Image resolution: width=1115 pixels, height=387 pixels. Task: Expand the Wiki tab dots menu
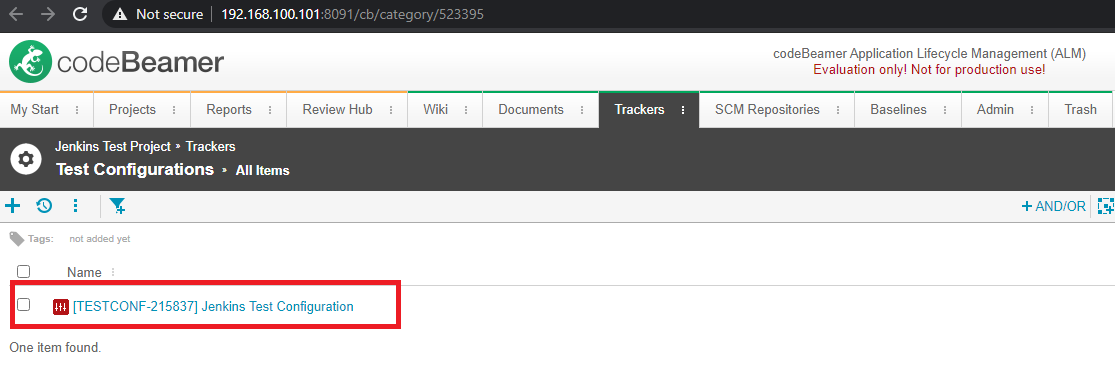pyautogui.click(x=466, y=110)
